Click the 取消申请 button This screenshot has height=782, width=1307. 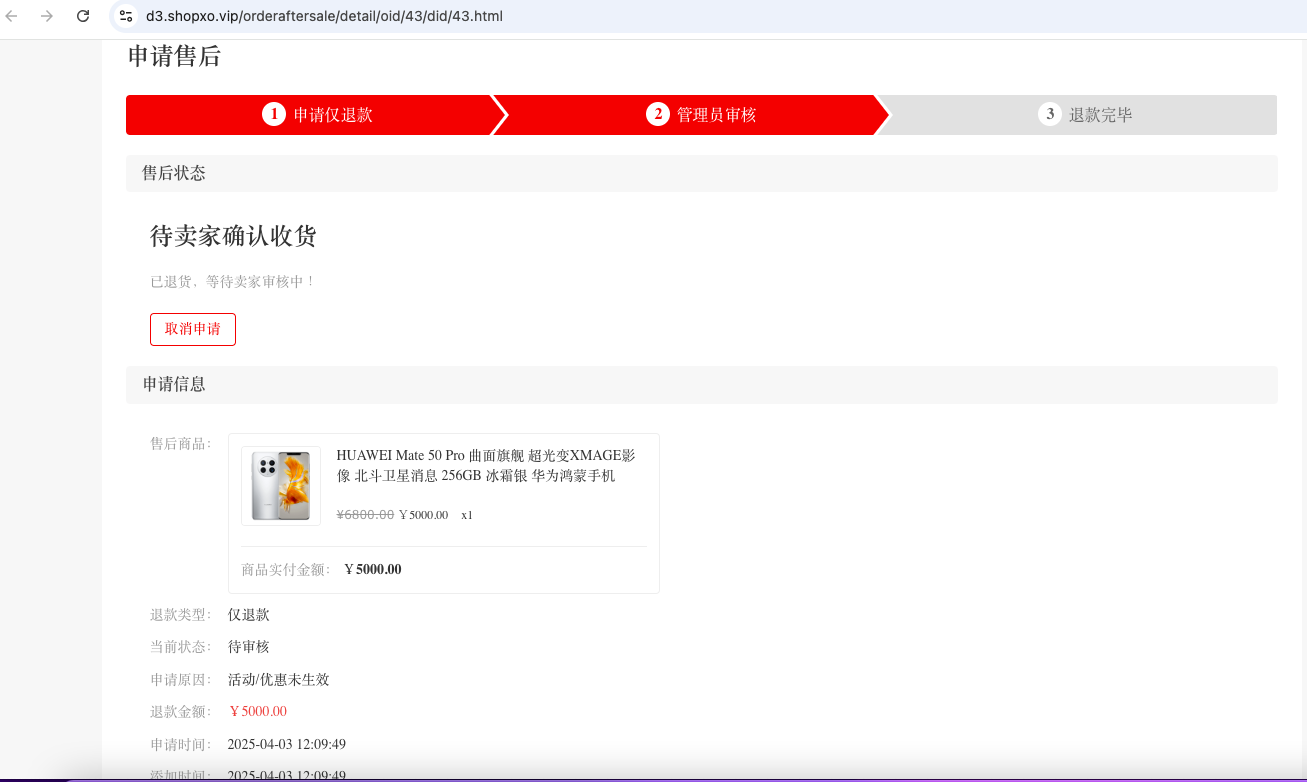[x=193, y=329]
